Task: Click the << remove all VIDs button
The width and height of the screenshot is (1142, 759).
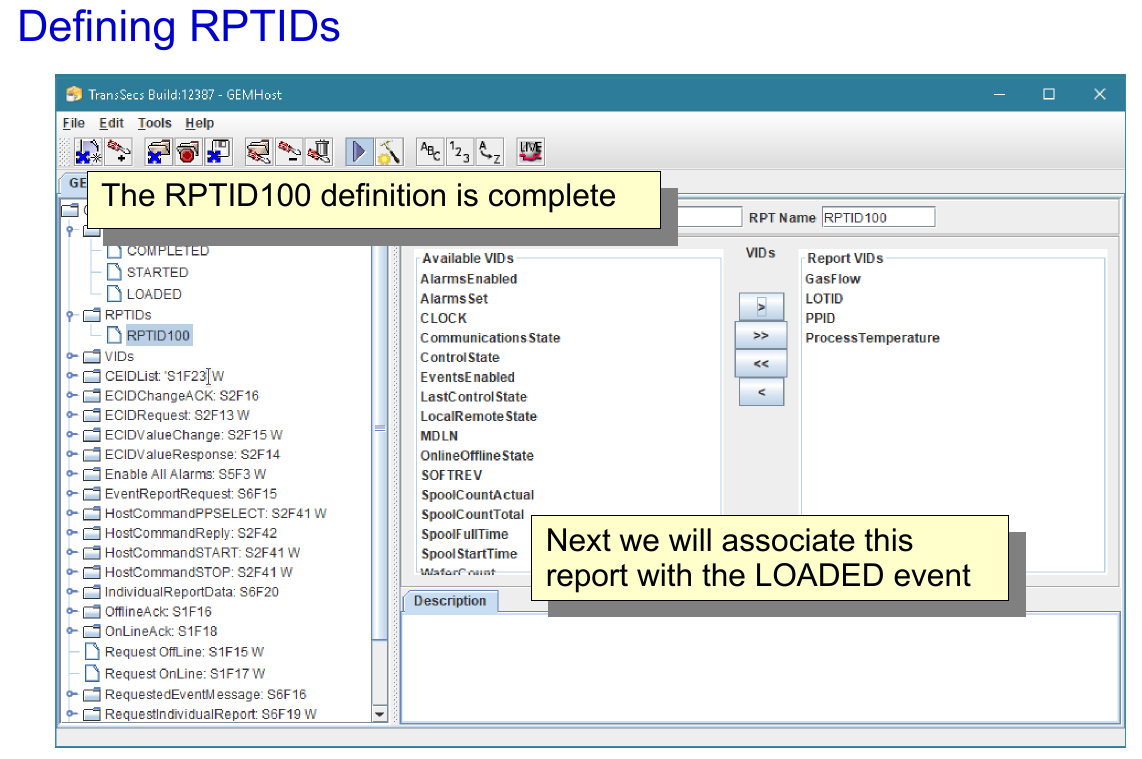Action: point(761,364)
